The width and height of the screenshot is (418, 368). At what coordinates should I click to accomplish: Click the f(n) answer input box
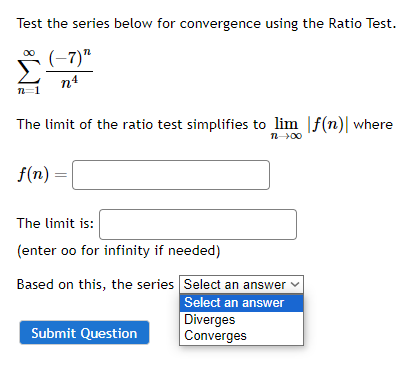[x=171, y=175]
